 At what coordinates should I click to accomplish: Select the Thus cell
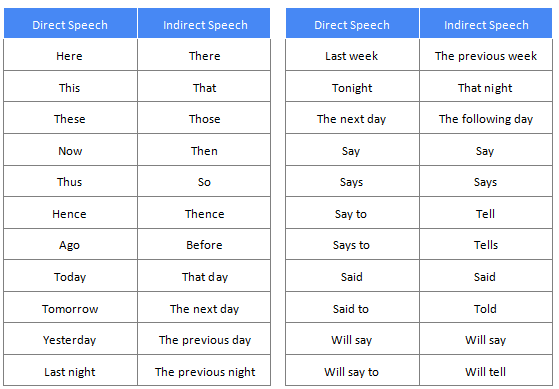[70, 181]
